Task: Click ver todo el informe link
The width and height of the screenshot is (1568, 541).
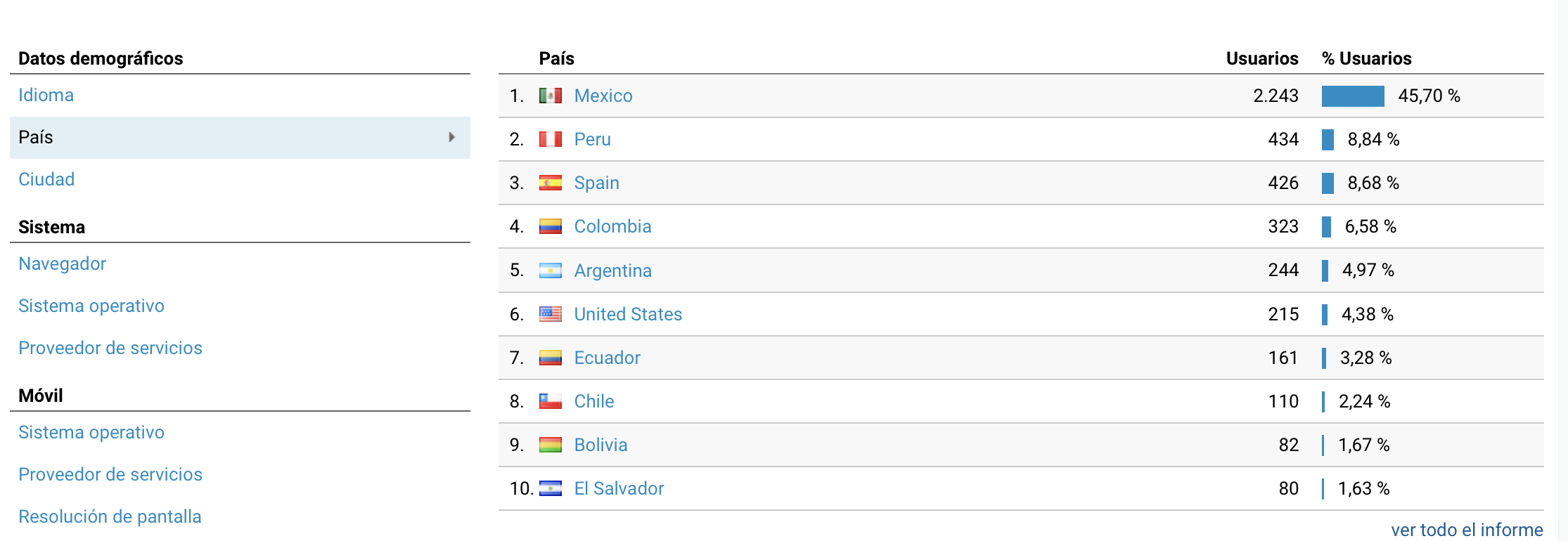Action: click(x=1467, y=530)
